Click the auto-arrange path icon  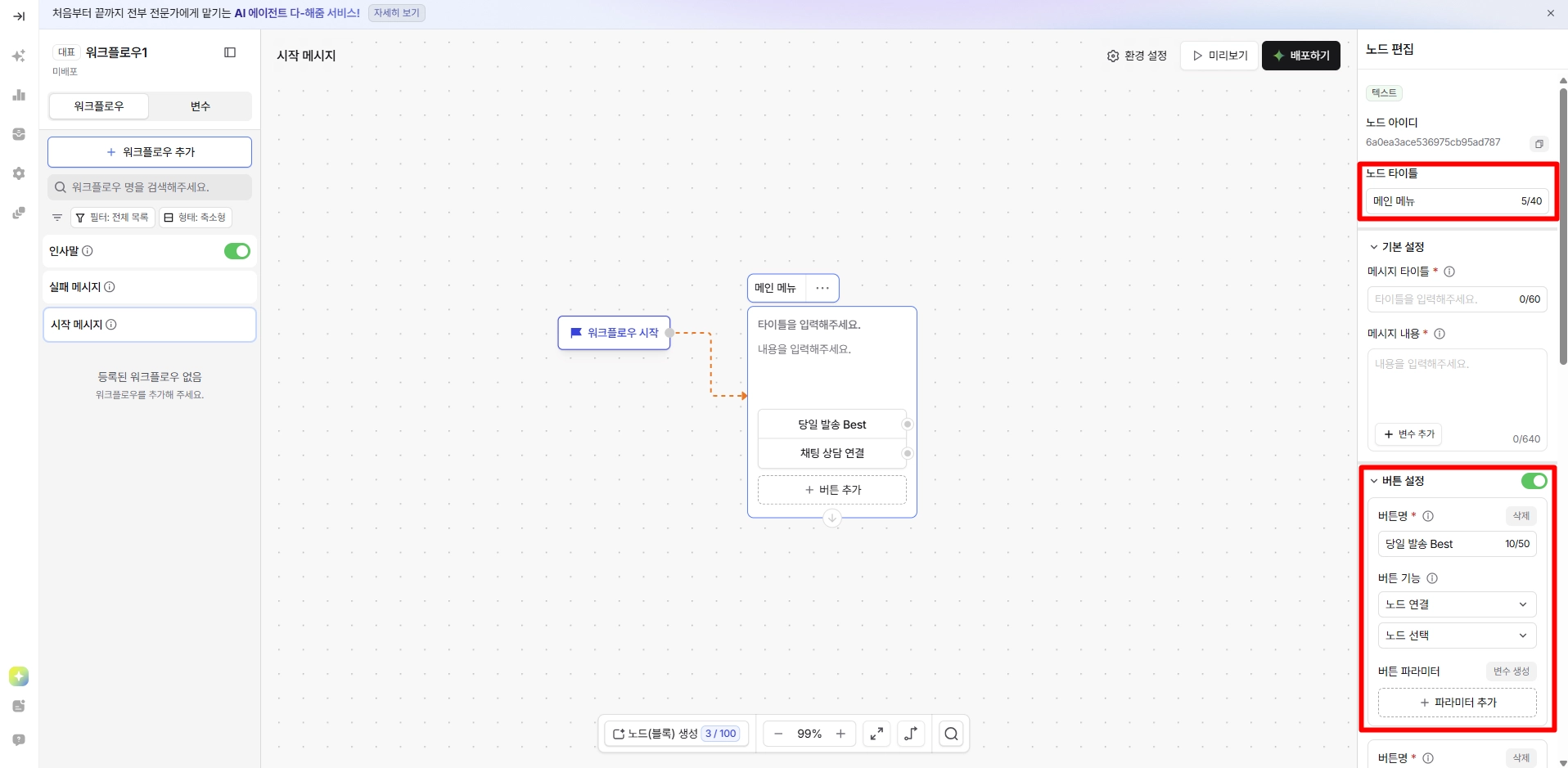click(911, 734)
